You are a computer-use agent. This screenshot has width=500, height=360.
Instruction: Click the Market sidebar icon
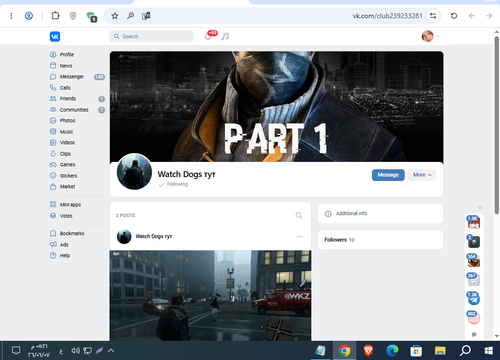(x=53, y=187)
